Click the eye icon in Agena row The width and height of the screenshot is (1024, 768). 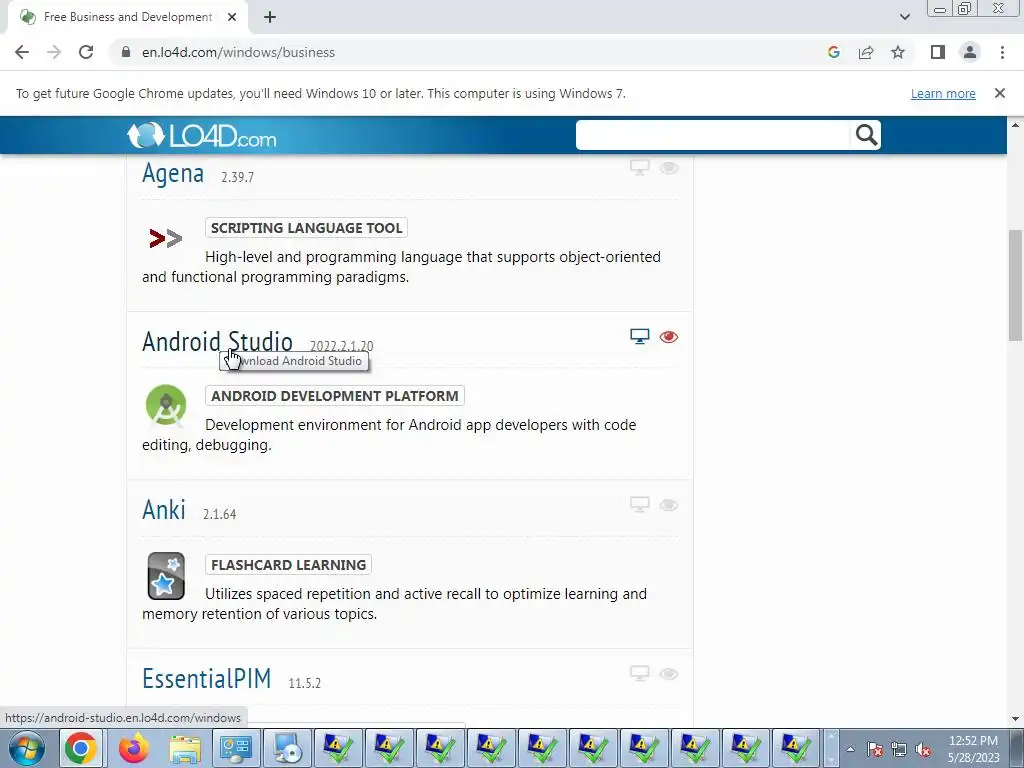[x=669, y=168]
